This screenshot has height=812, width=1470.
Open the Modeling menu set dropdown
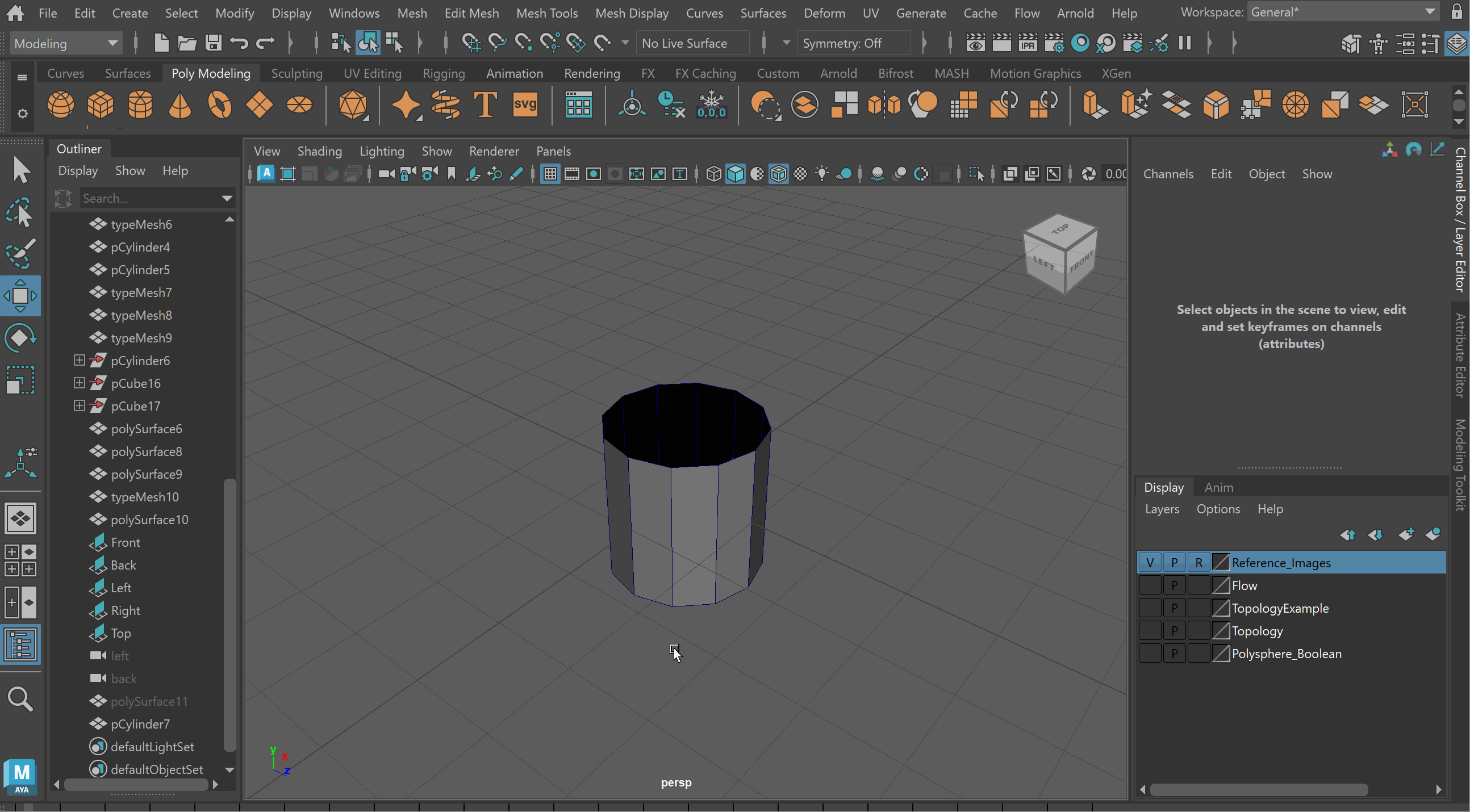click(66, 43)
